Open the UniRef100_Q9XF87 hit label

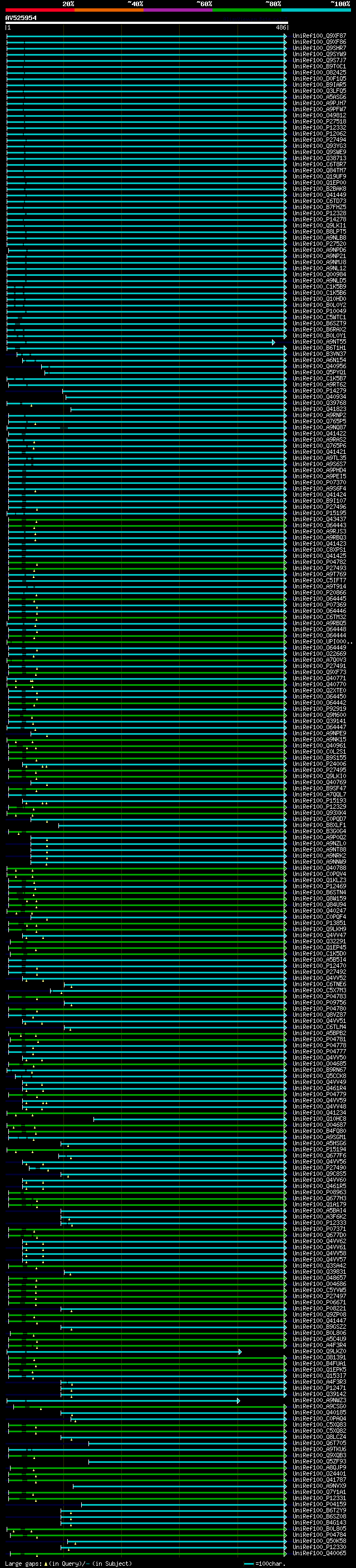point(319,36)
